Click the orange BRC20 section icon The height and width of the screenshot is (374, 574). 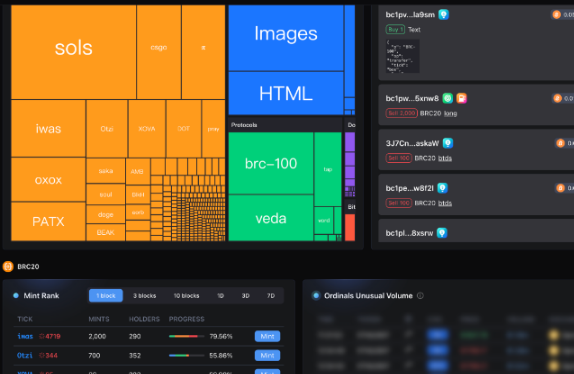click(x=8, y=266)
